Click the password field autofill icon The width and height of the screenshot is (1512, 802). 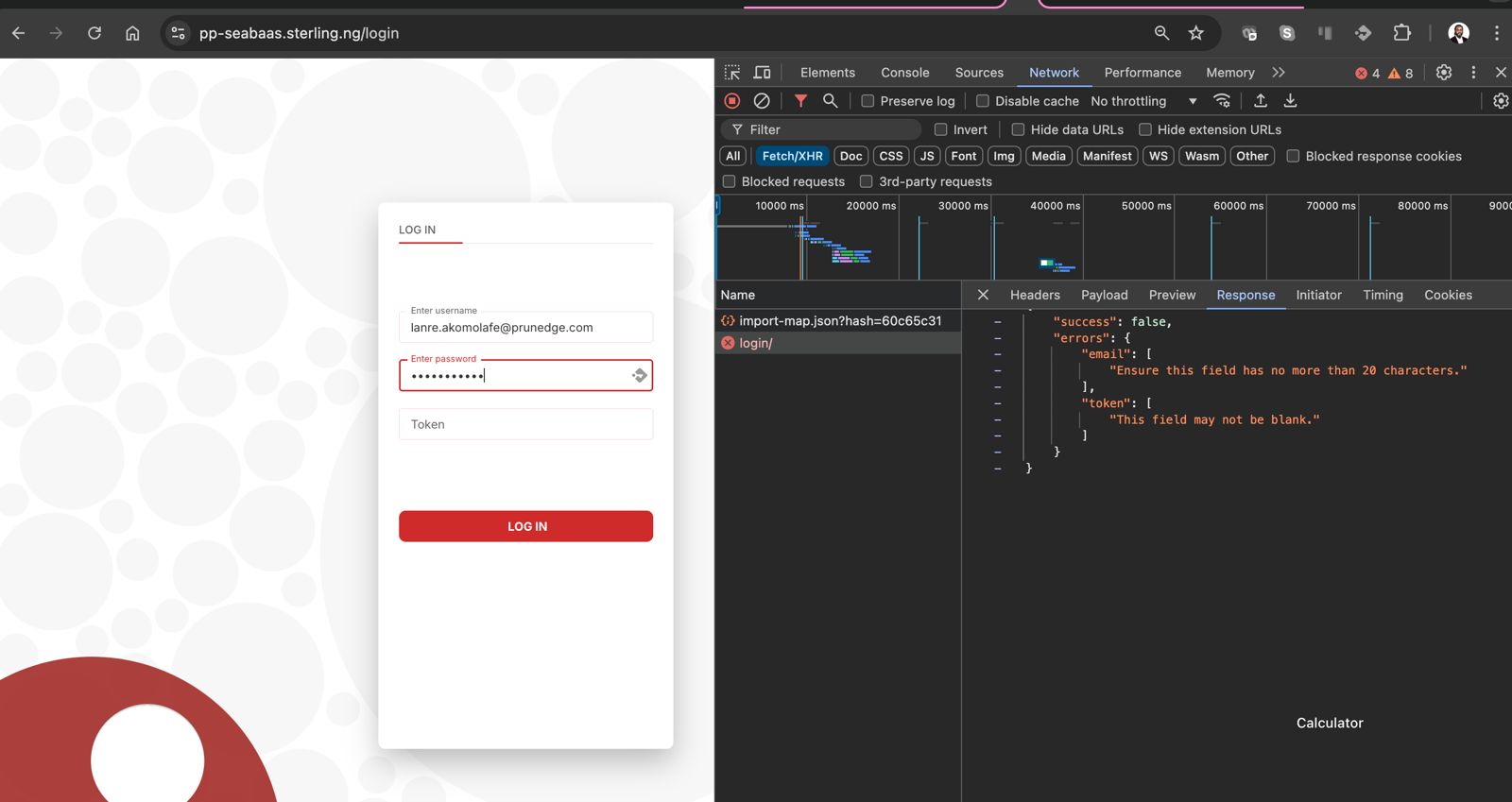click(x=640, y=376)
